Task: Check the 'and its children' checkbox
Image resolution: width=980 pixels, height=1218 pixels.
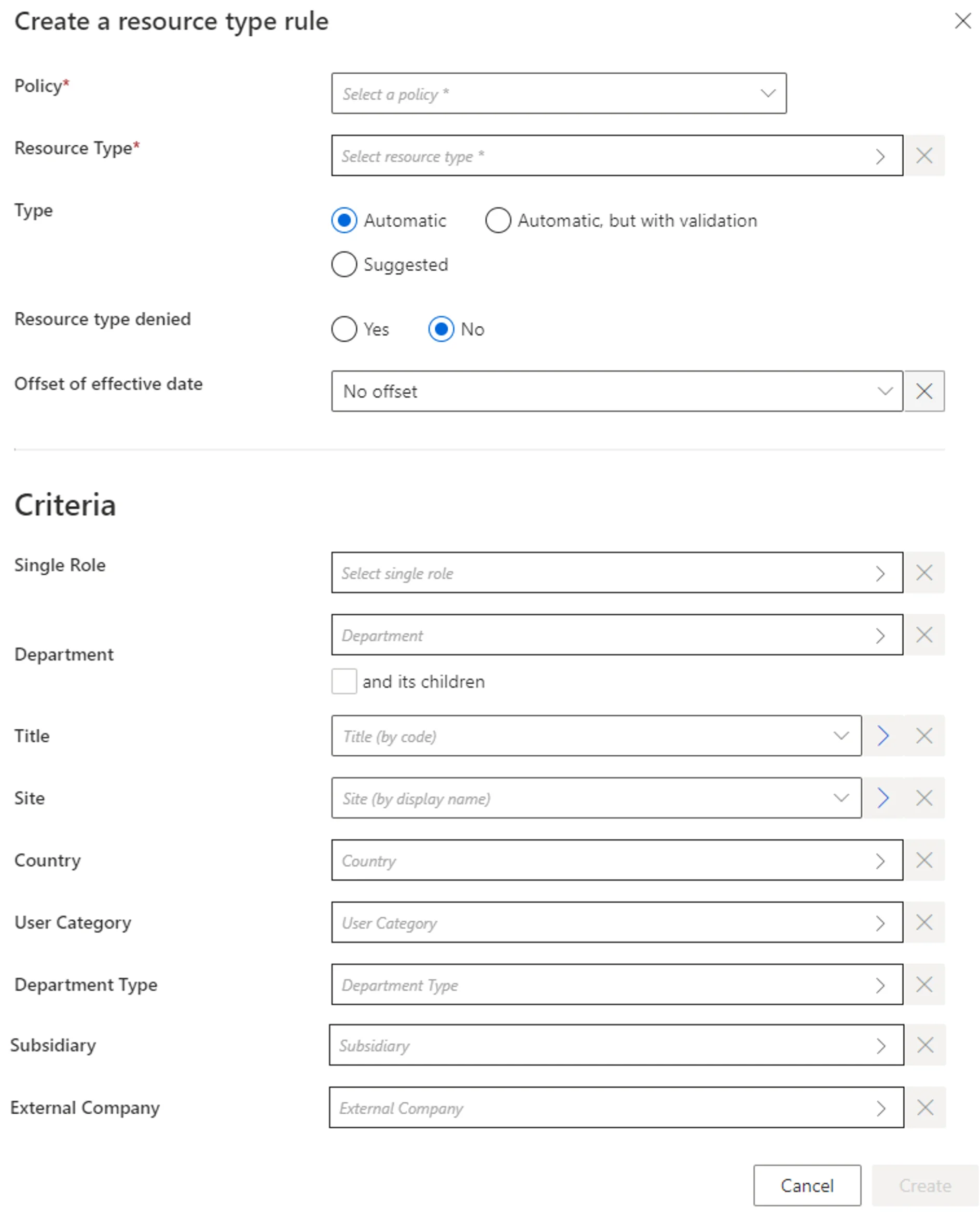Action: [344, 681]
